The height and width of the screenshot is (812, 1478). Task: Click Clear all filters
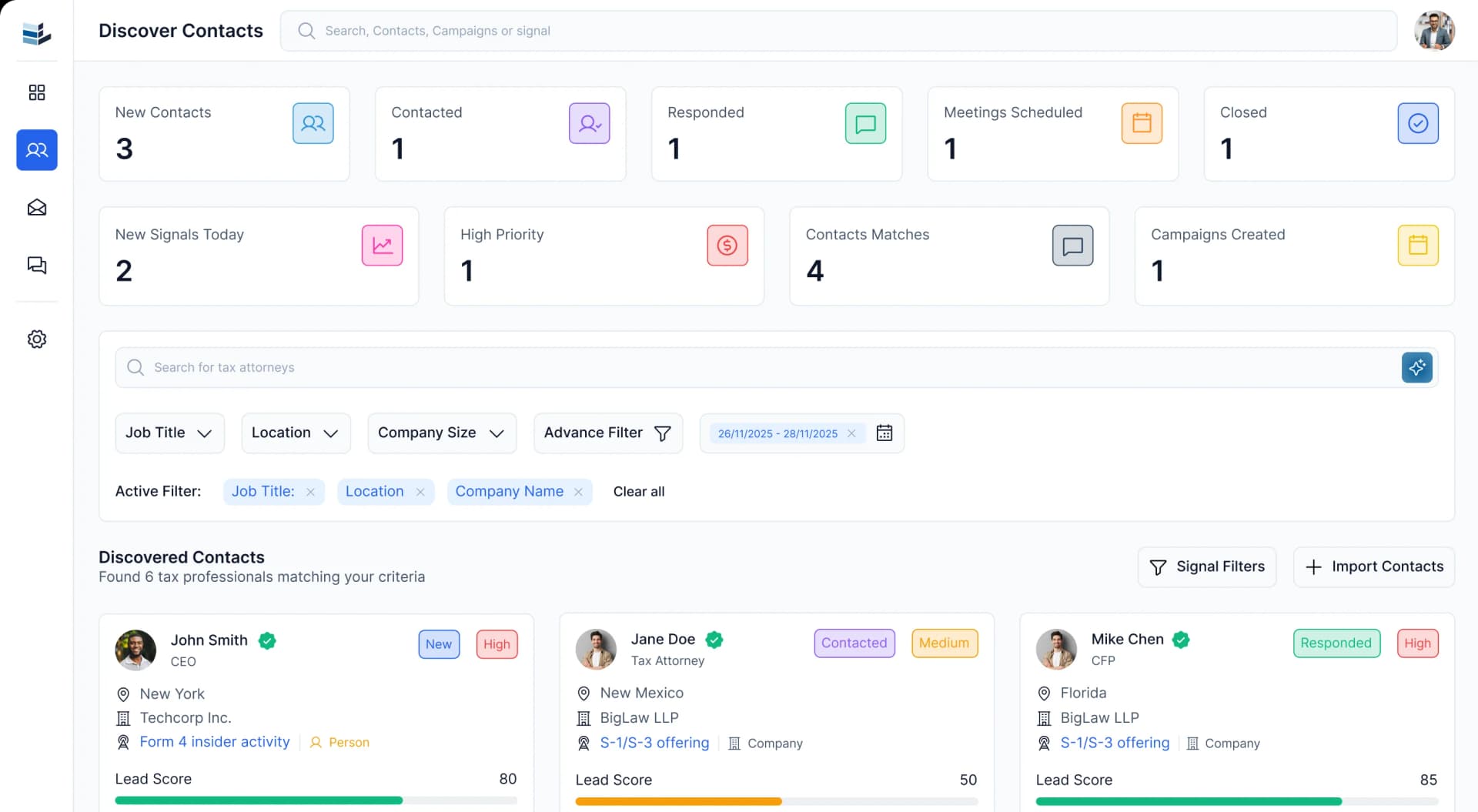point(639,492)
